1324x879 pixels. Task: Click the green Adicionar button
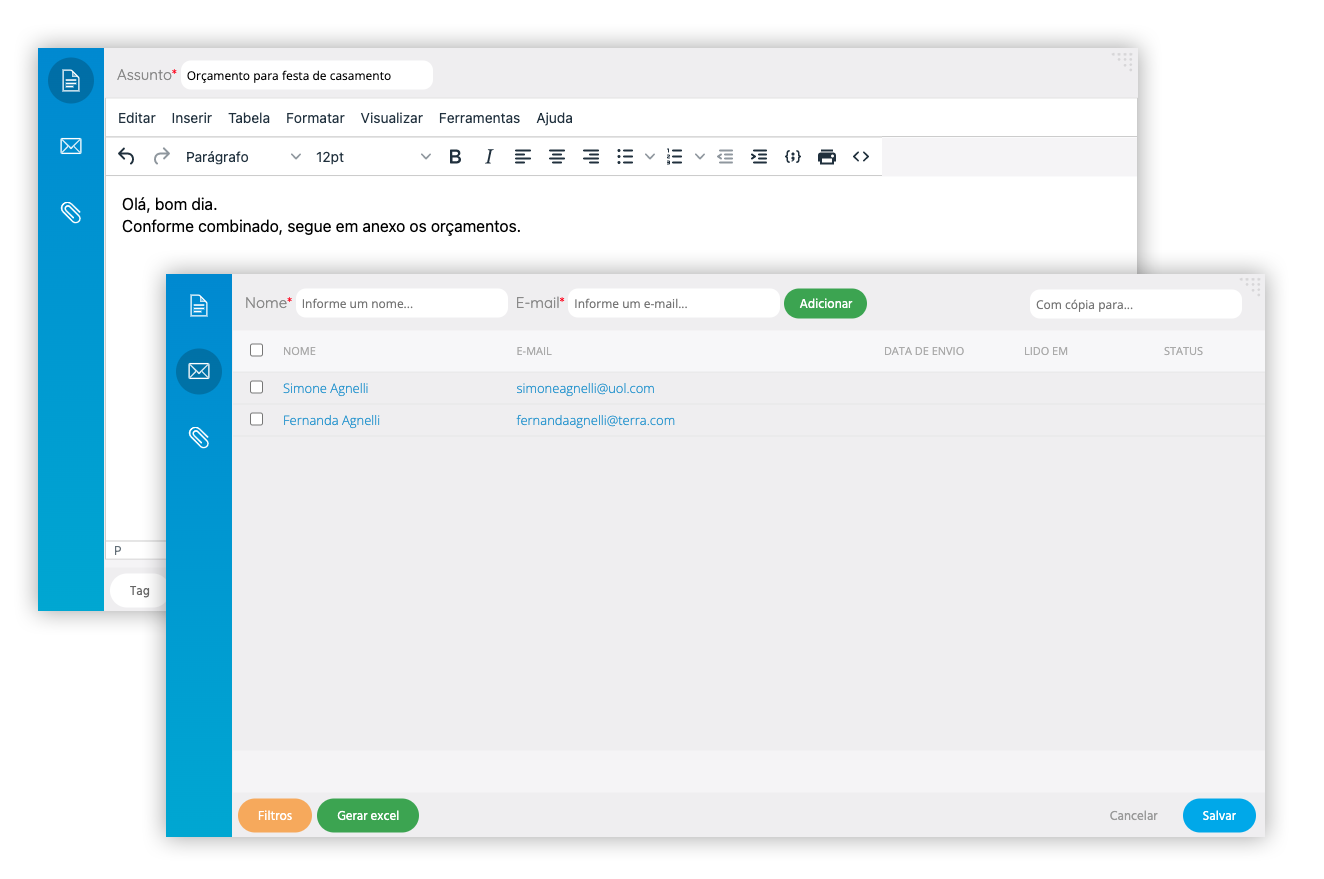click(x=825, y=304)
